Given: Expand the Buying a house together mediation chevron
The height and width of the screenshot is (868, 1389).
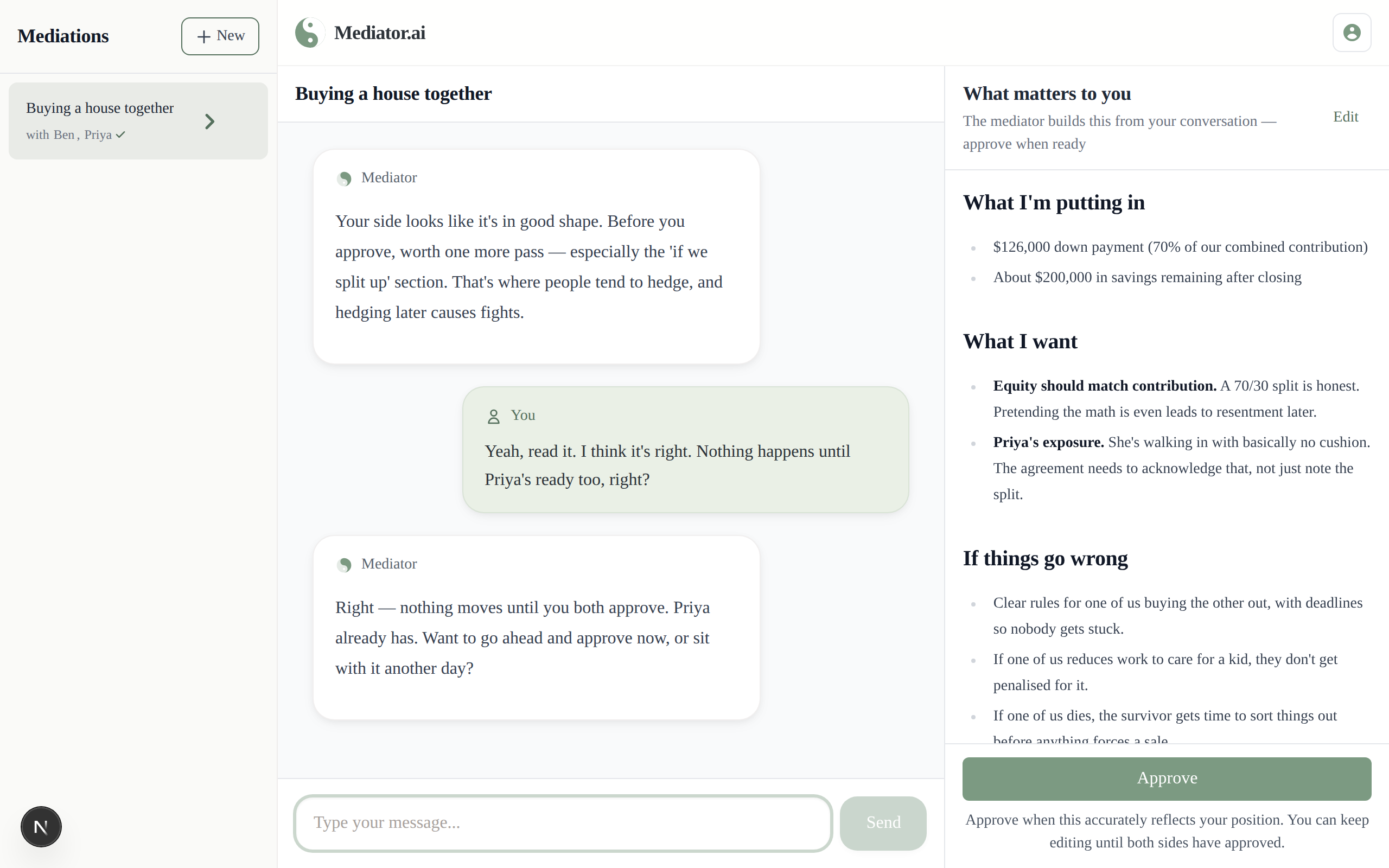Looking at the screenshot, I should 209,121.
